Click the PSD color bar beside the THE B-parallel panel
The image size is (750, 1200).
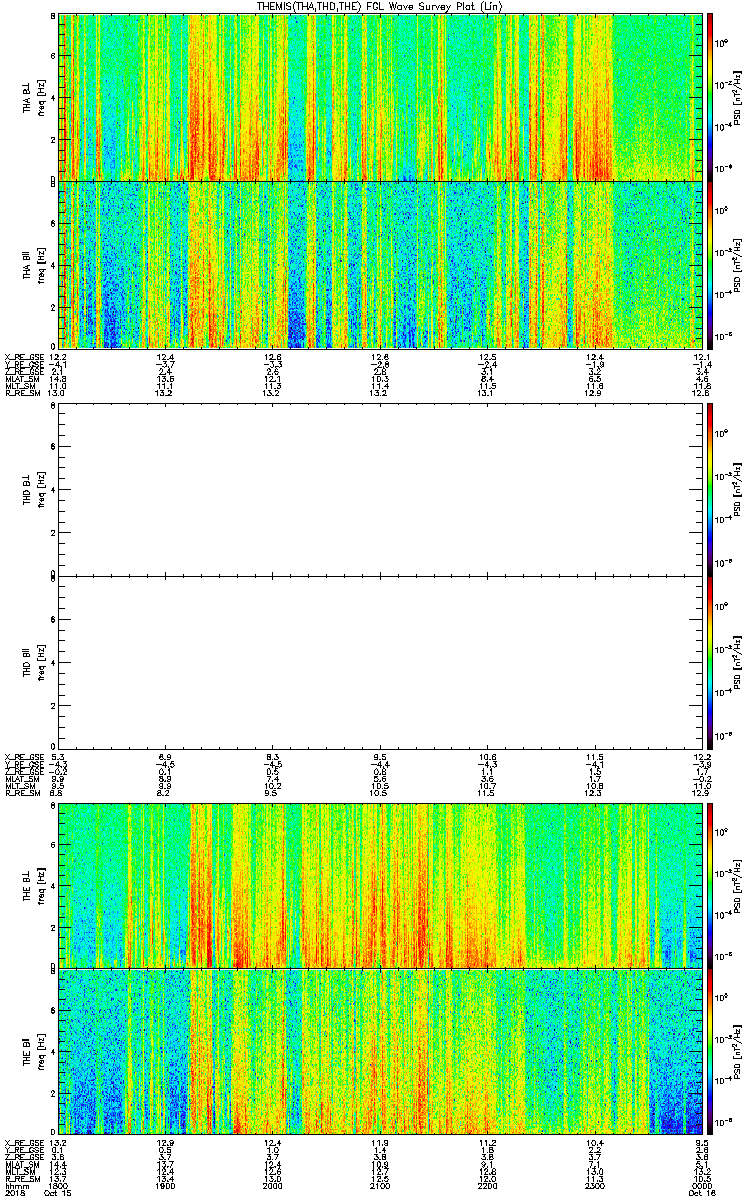pyautogui.click(x=712, y=1051)
